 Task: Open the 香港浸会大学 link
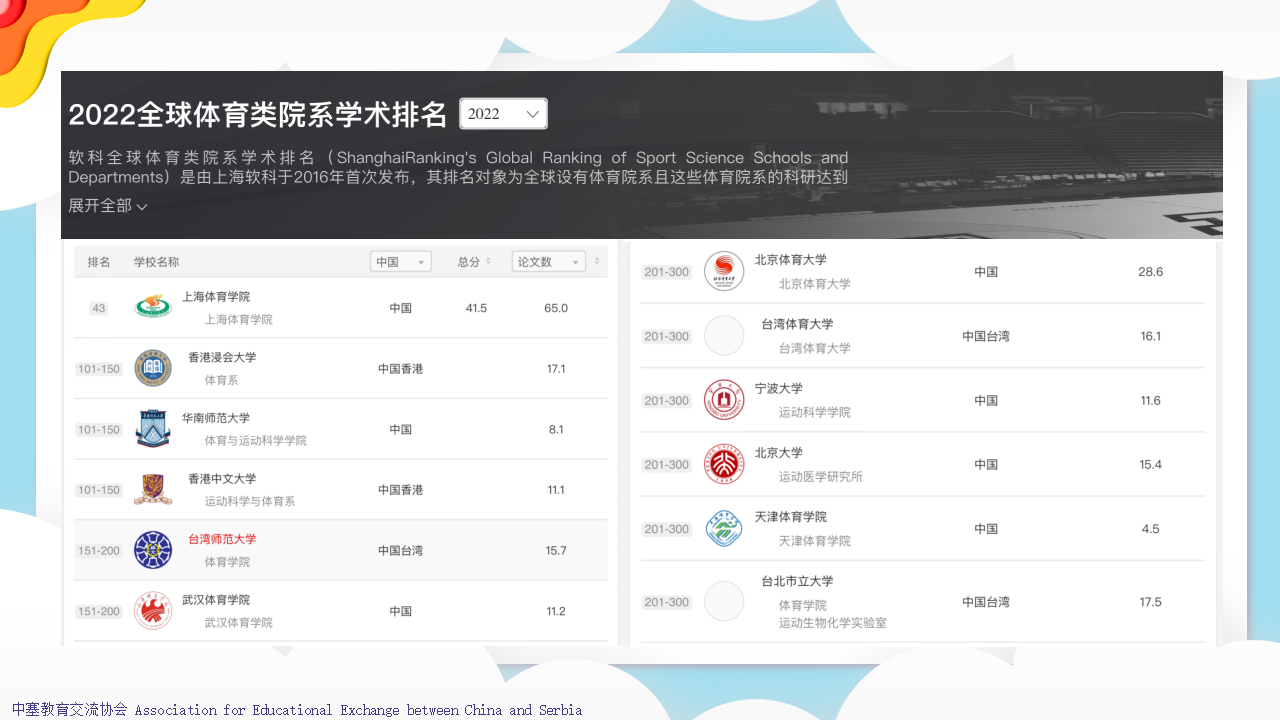[222, 357]
